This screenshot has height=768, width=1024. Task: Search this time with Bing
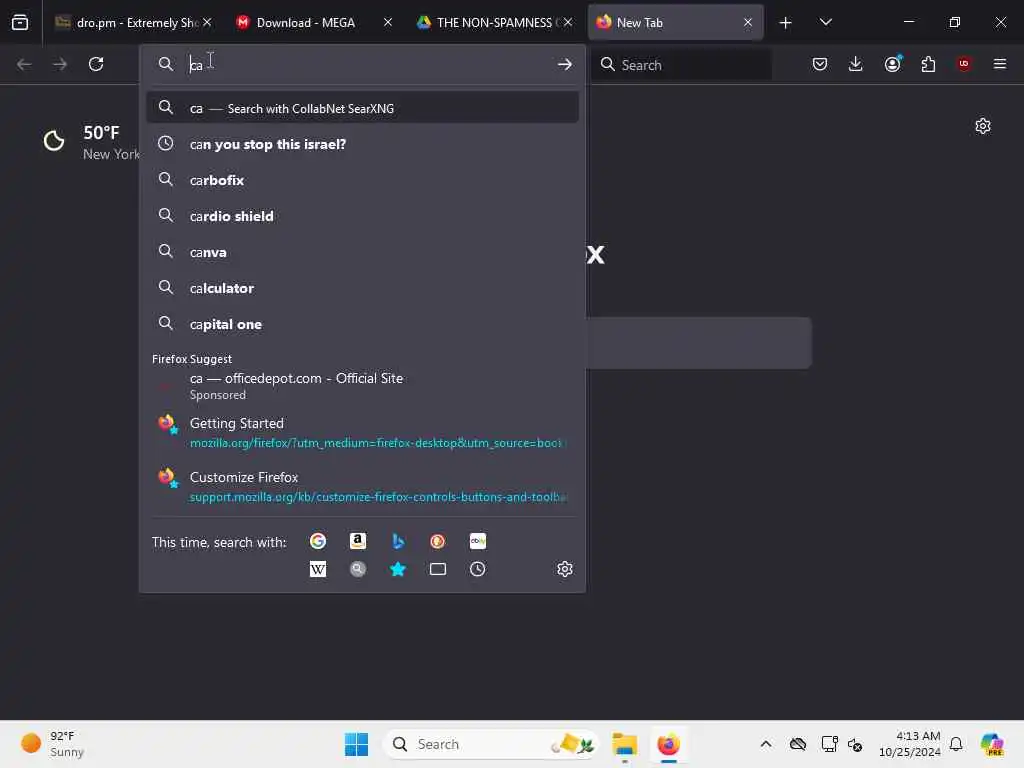pos(398,541)
